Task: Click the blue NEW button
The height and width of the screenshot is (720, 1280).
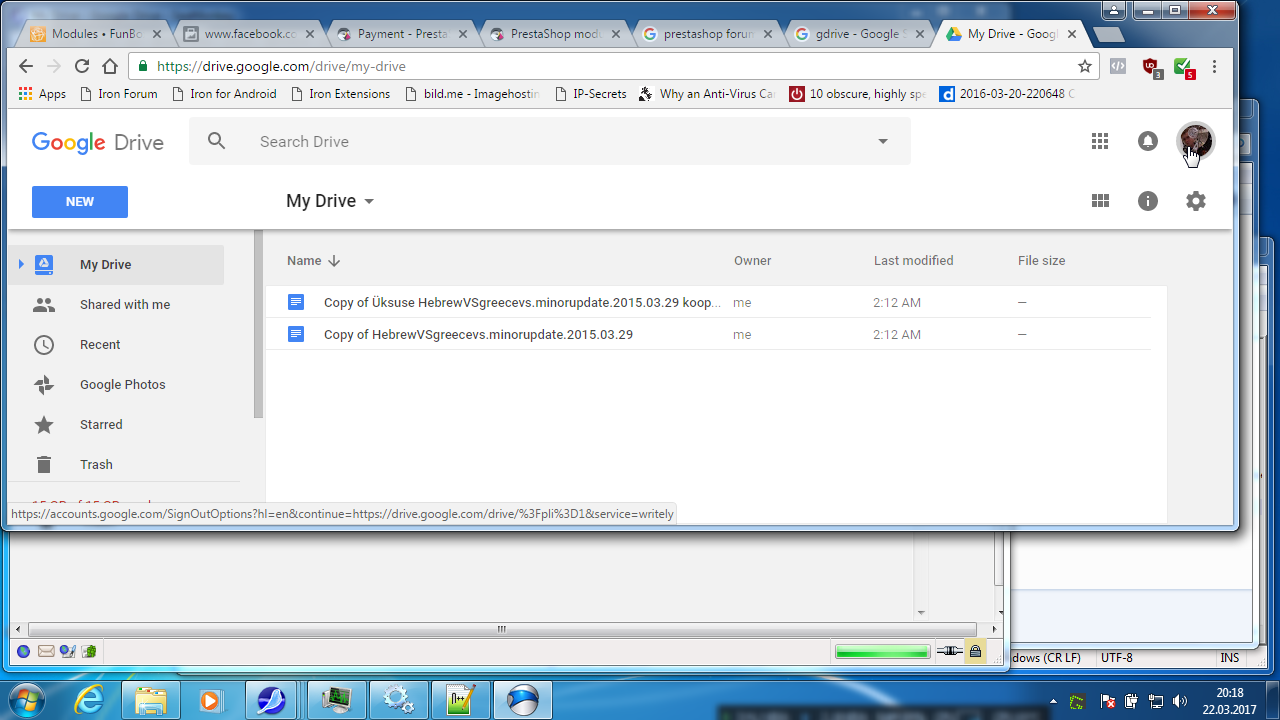Action: point(80,201)
